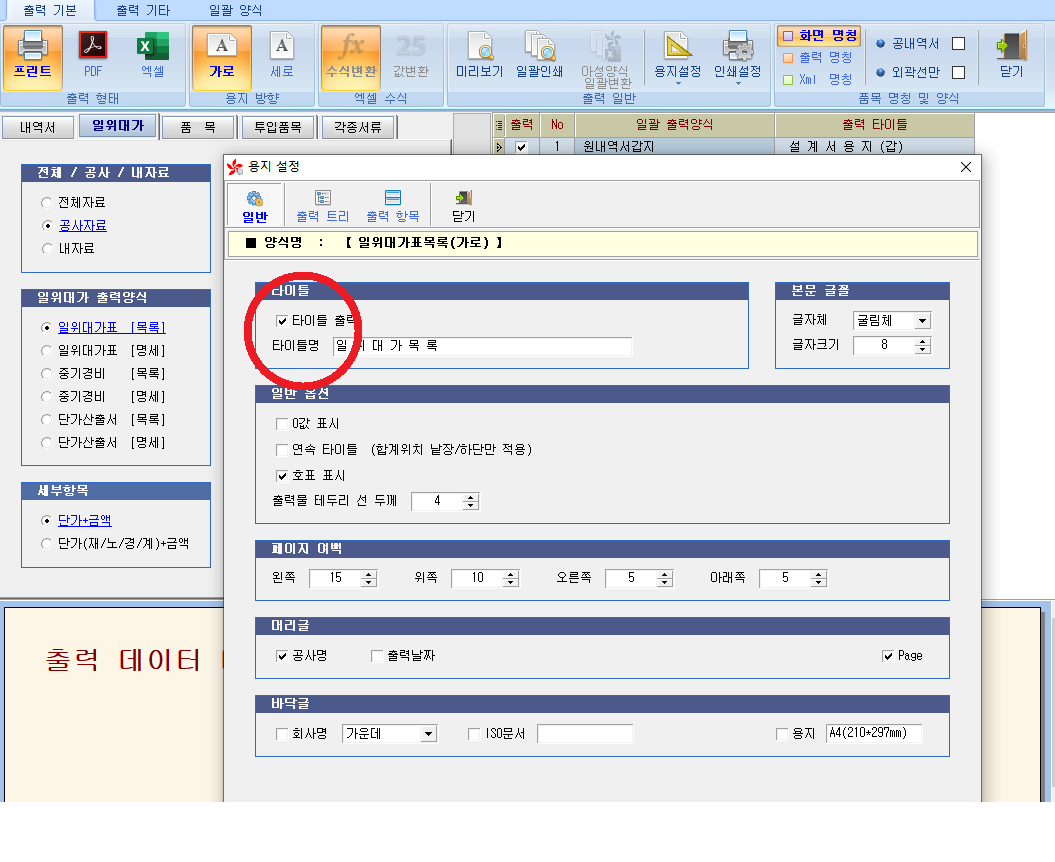Open 출력 항목 in dialog toolbar
Screen dimensions: 1055x862
pos(392,205)
